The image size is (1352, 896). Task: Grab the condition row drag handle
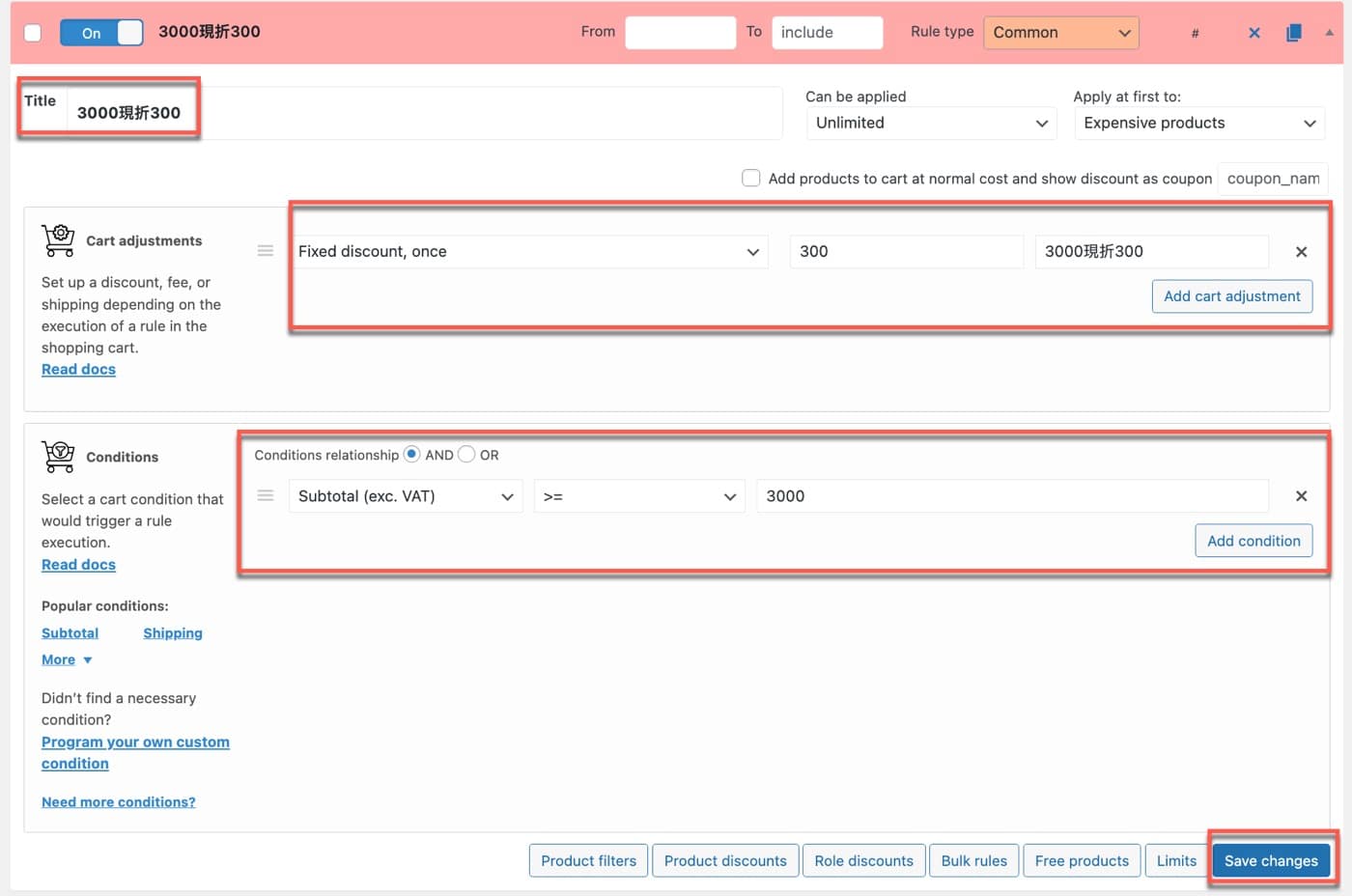266,496
